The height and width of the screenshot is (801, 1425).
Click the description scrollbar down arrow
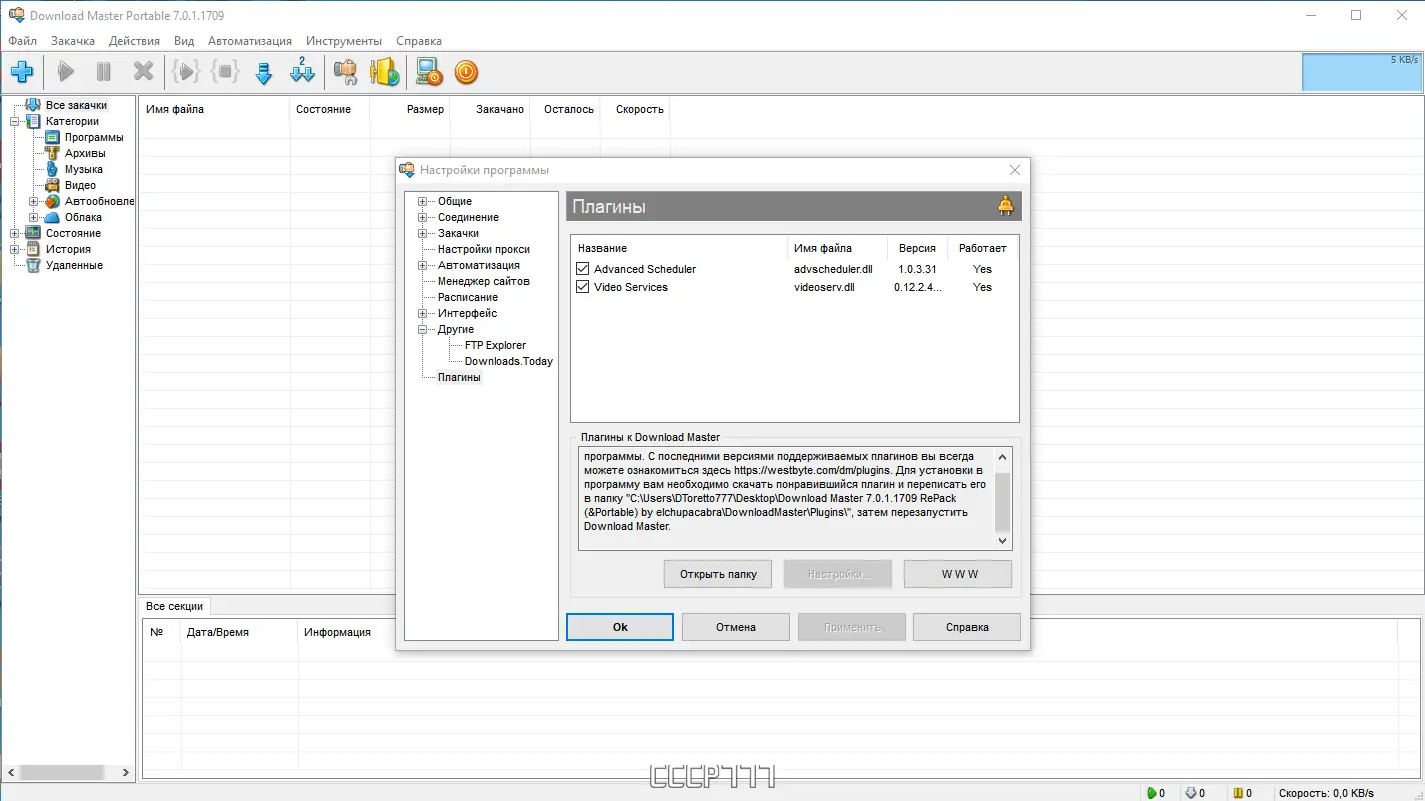(1003, 541)
